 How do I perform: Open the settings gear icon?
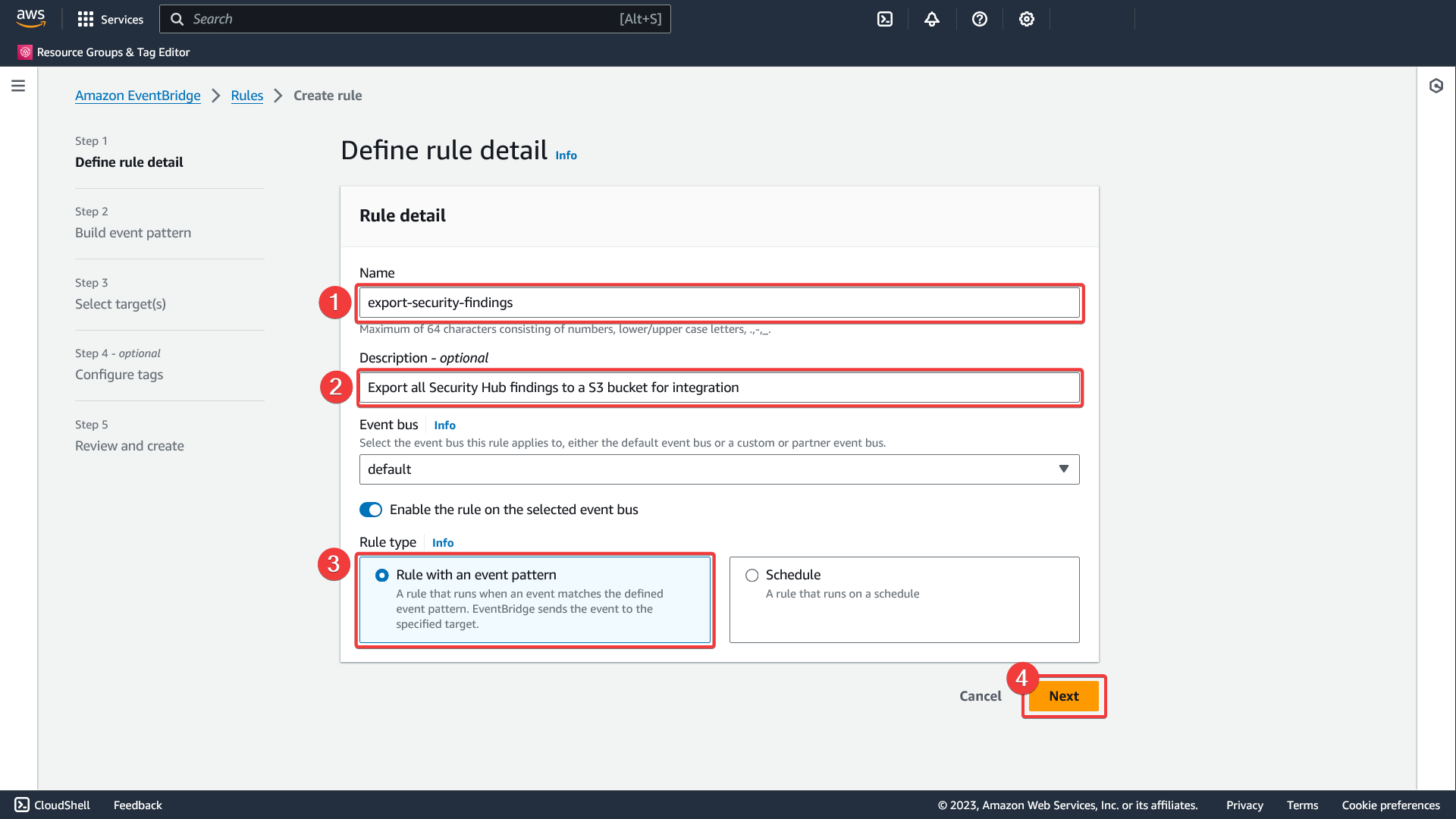click(1027, 19)
